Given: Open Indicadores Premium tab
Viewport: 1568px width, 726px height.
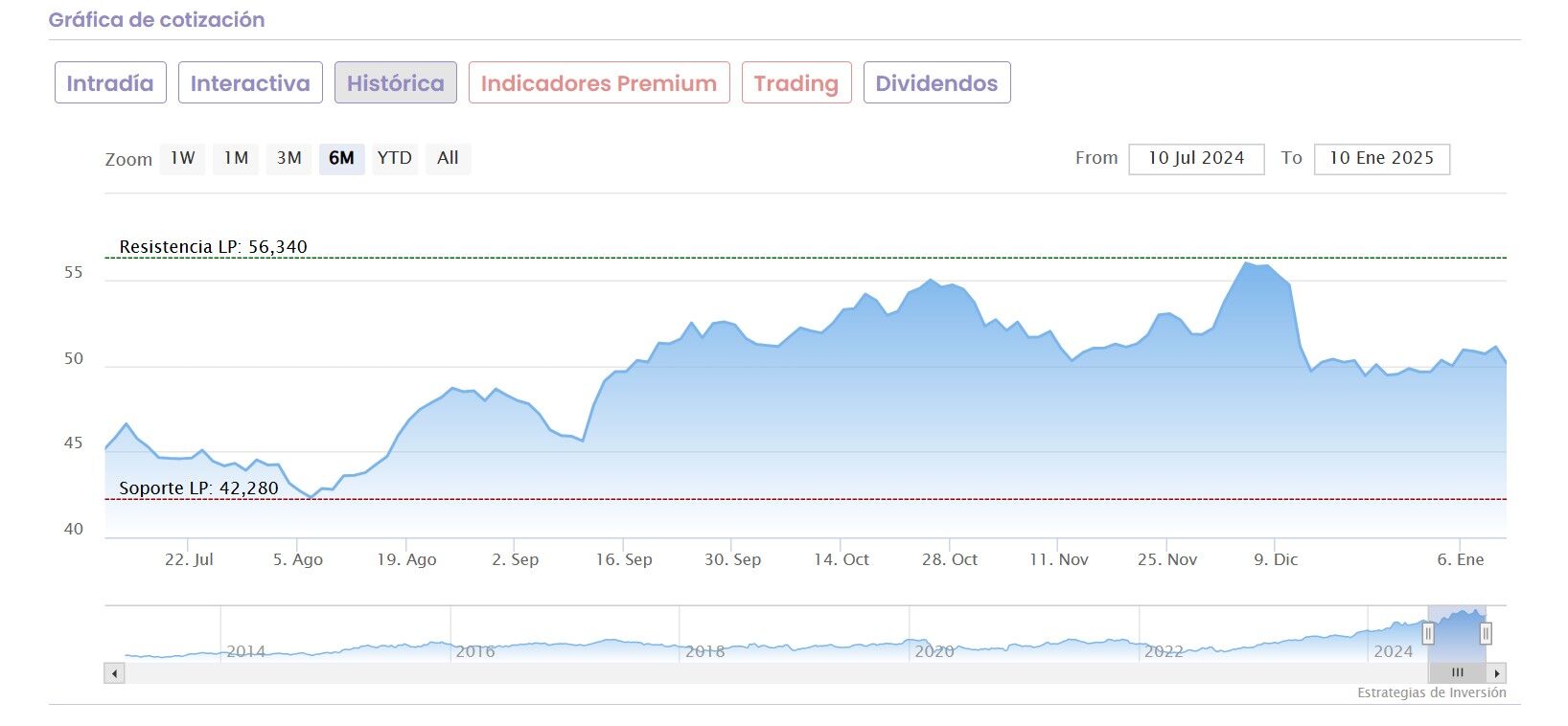Looking at the screenshot, I should (x=599, y=83).
